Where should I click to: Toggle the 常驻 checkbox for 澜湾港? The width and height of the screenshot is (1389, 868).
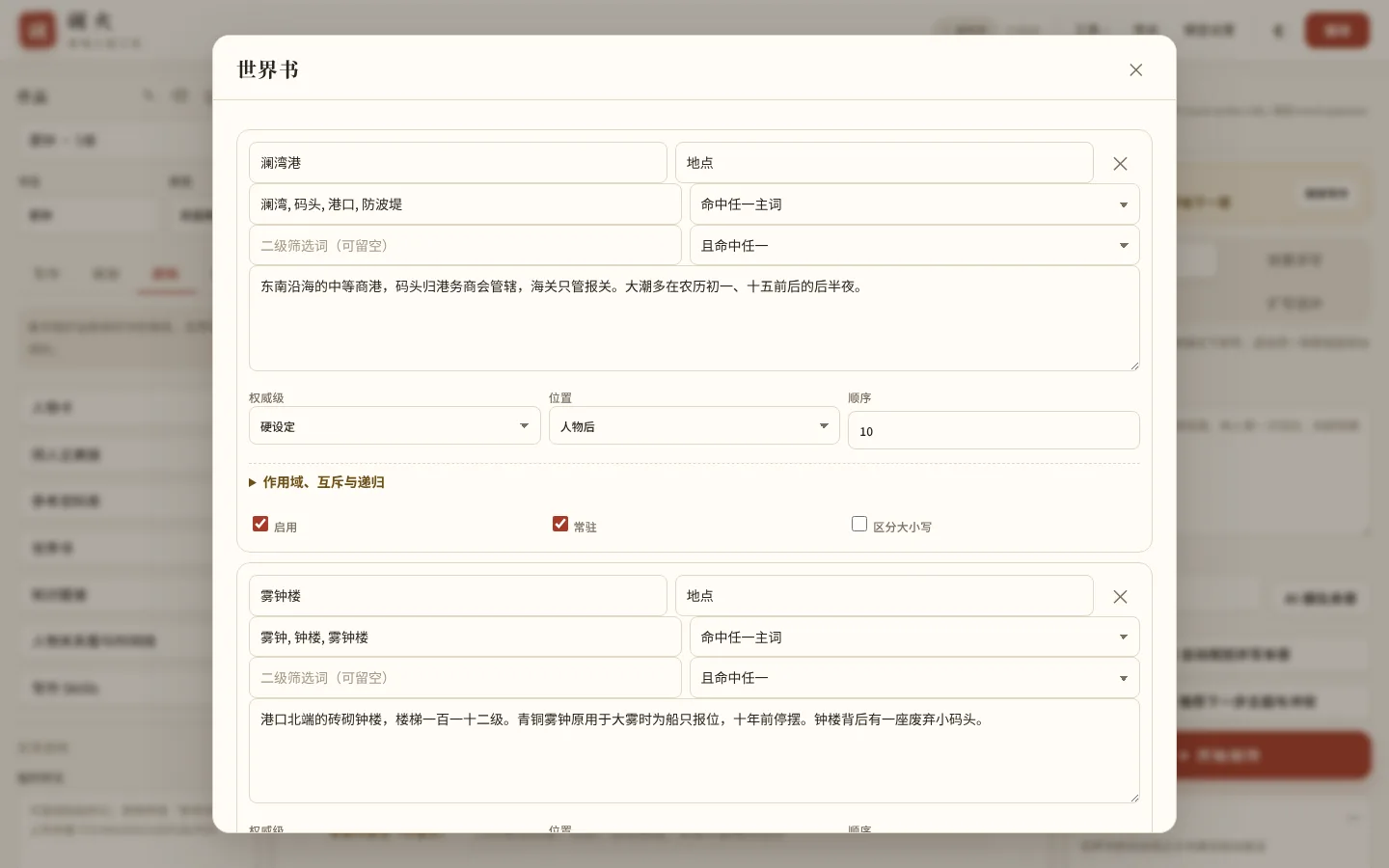pos(560,524)
